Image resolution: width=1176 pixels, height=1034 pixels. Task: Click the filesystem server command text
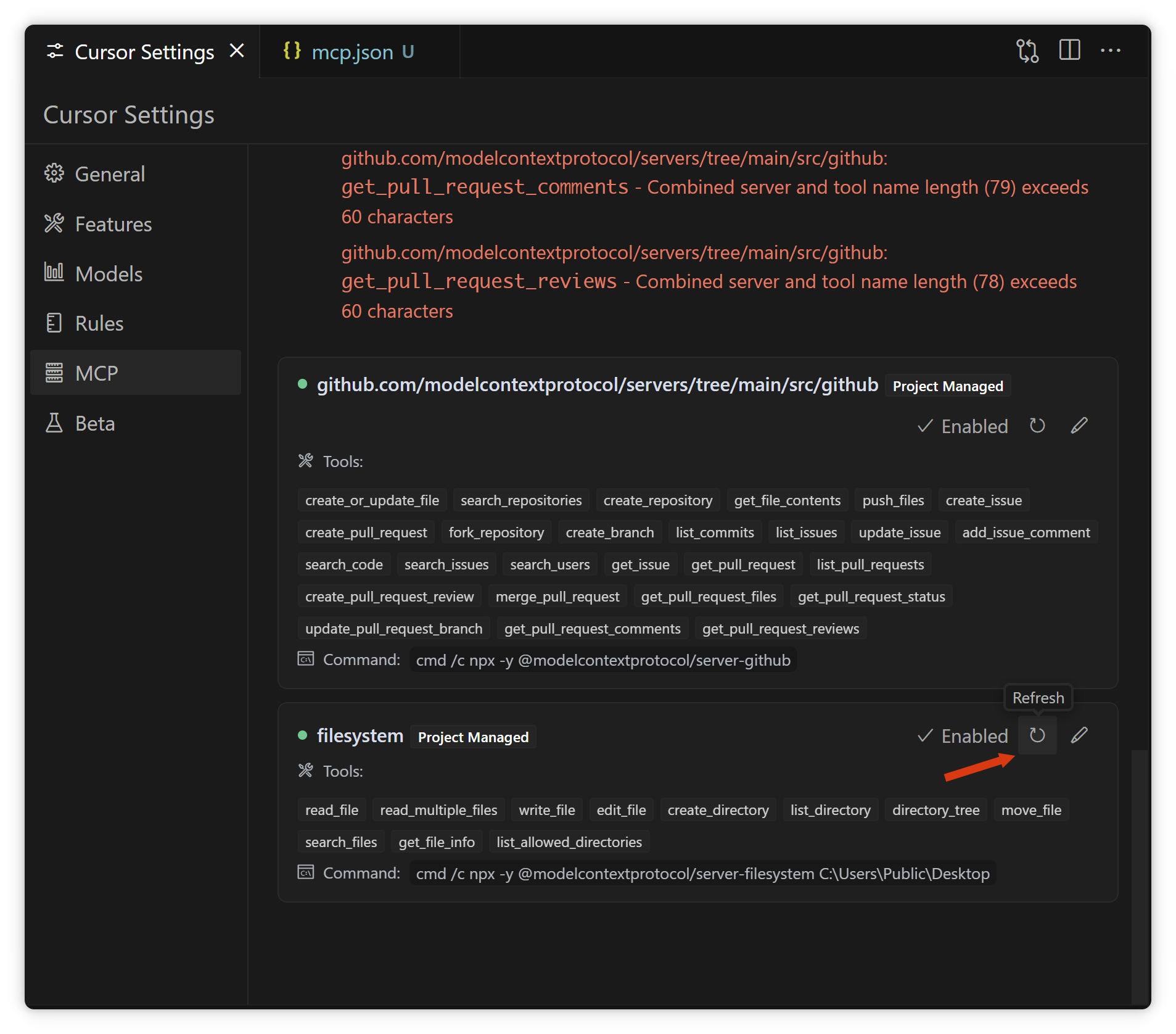[702, 874]
